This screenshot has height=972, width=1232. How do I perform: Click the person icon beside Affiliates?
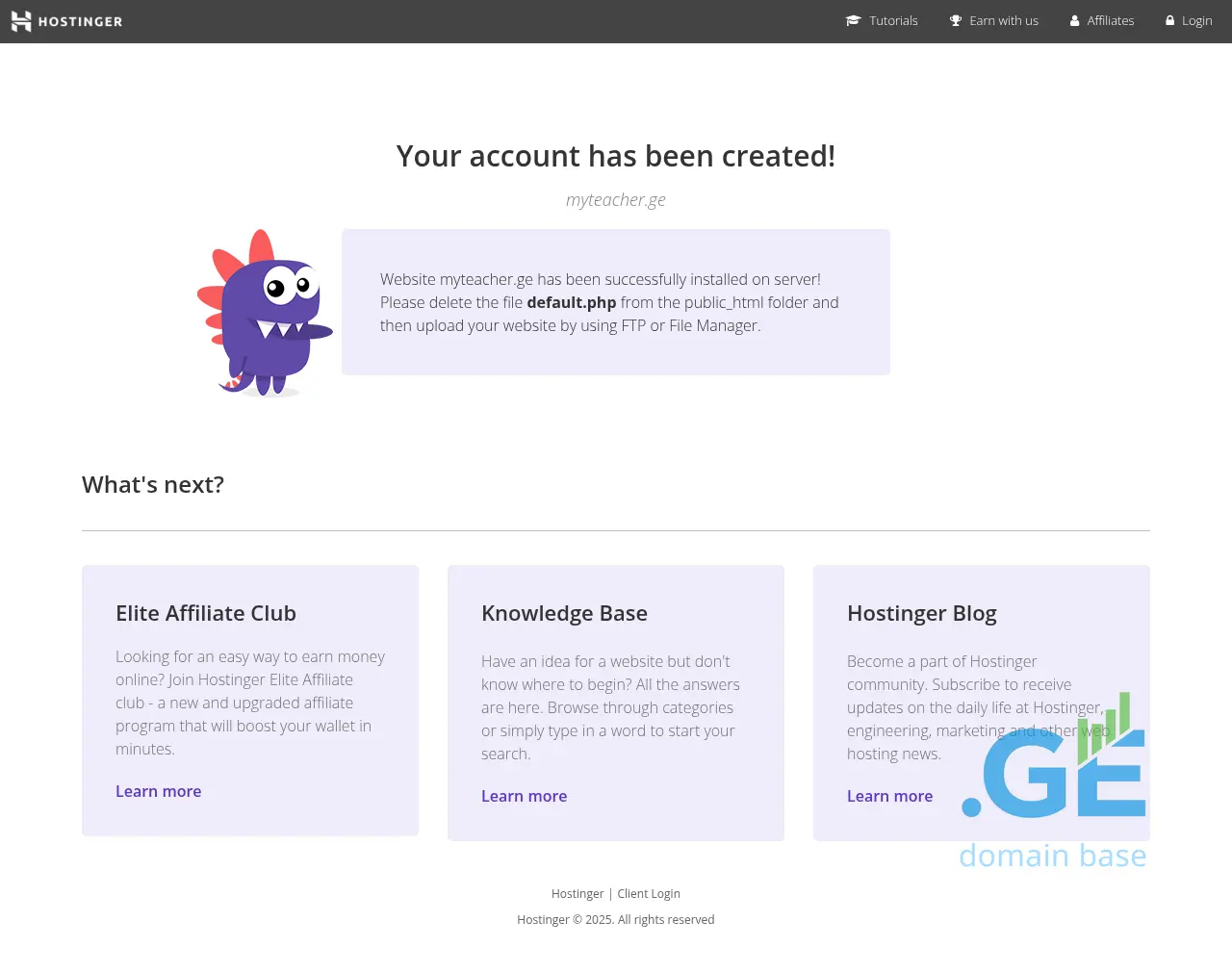point(1074,20)
